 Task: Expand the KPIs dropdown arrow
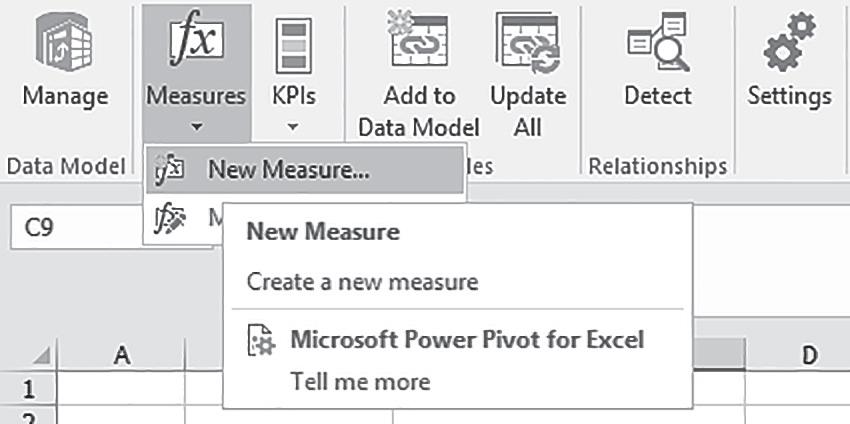[293, 127]
